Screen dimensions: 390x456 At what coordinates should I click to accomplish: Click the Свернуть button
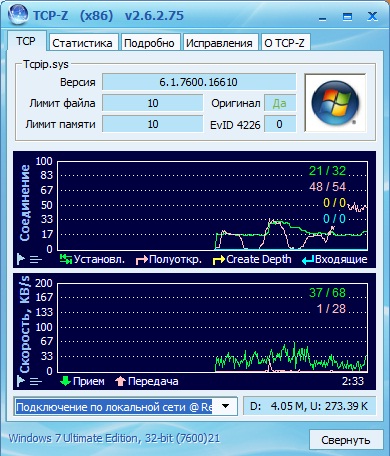(x=346, y=440)
